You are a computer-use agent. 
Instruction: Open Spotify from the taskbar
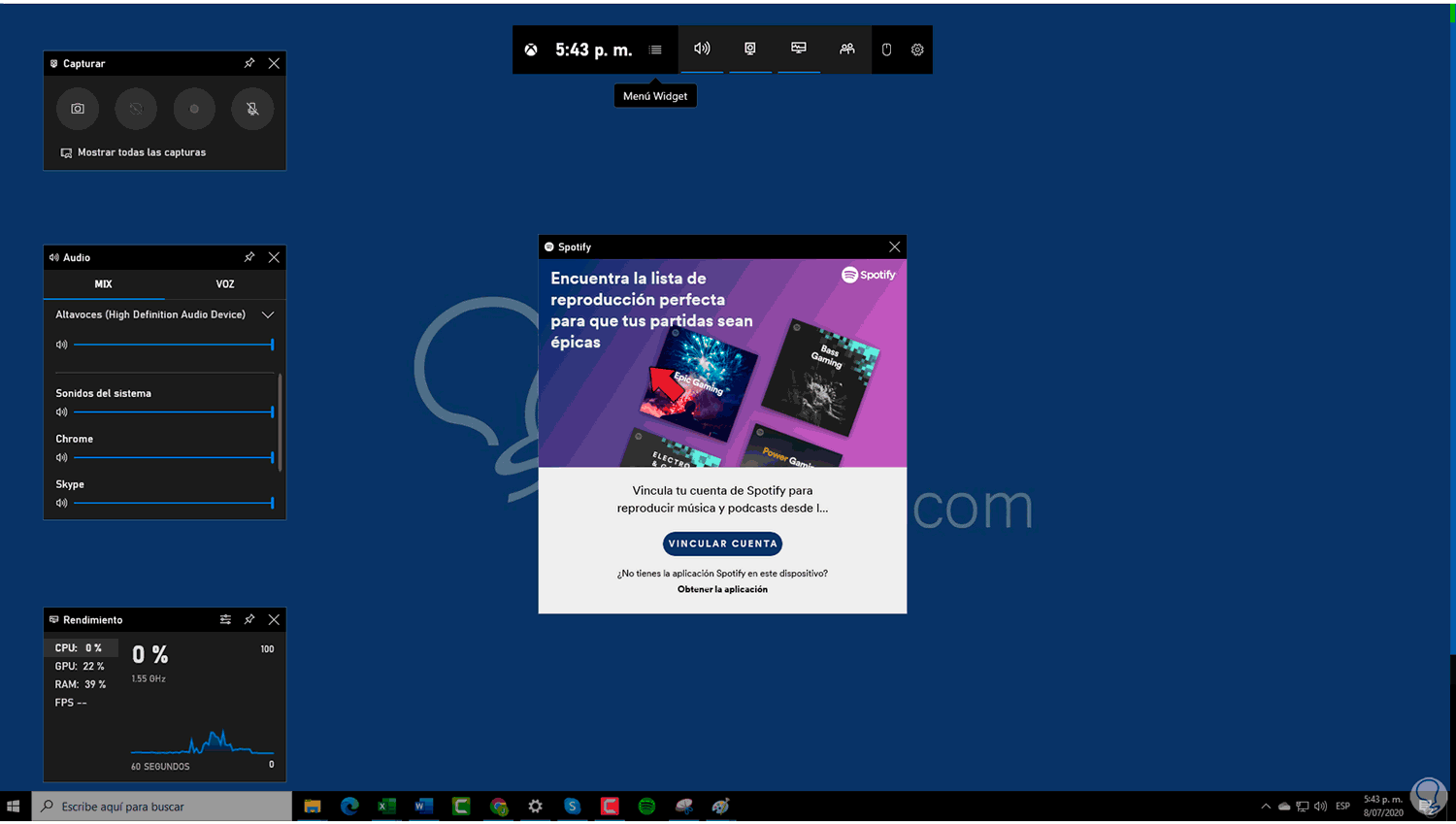(x=646, y=807)
